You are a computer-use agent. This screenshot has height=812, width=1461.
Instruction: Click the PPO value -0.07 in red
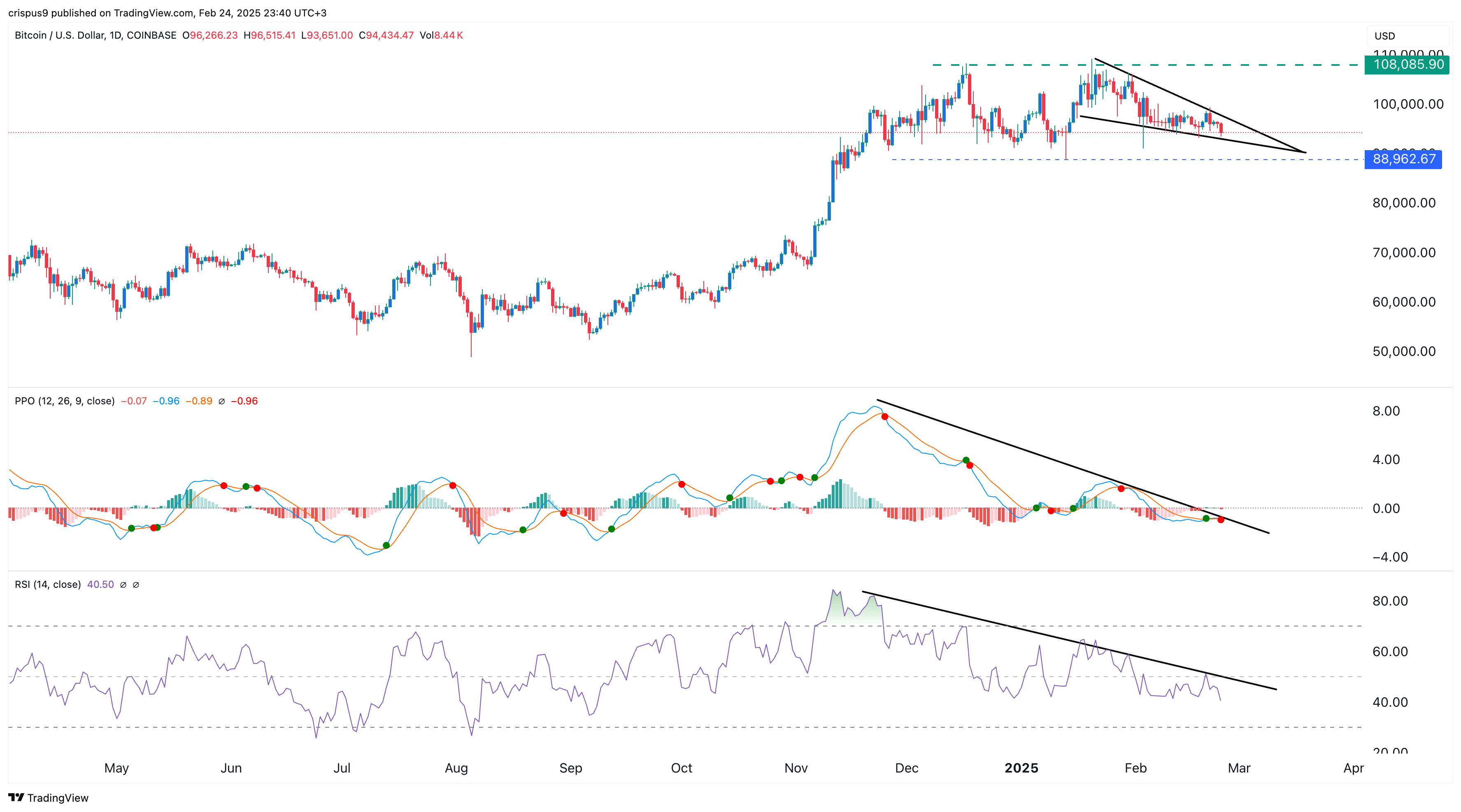tap(134, 401)
